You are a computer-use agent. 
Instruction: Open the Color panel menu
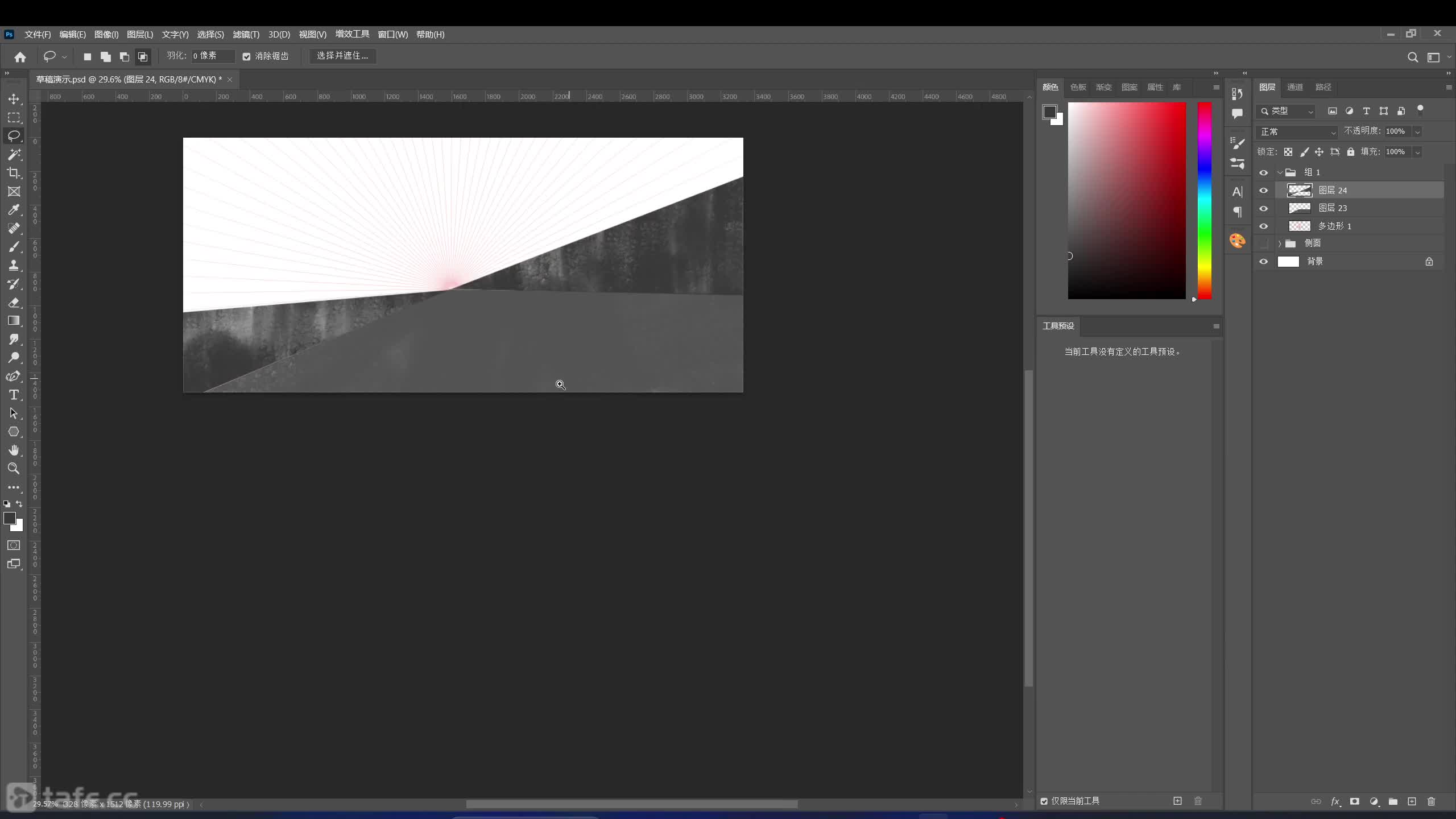click(x=1216, y=88)
